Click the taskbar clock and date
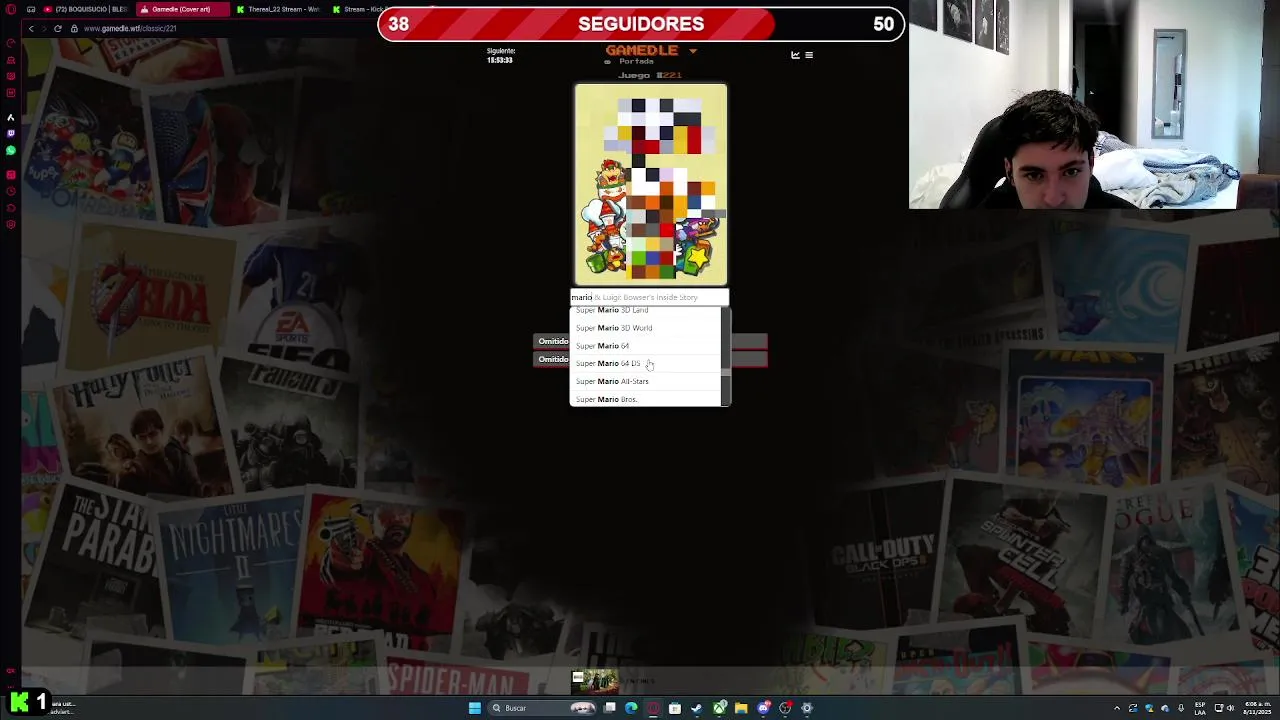Image resolution: width=1280 pixels, height=720 pixels. pyautogui.click(x=1256, y=708)
